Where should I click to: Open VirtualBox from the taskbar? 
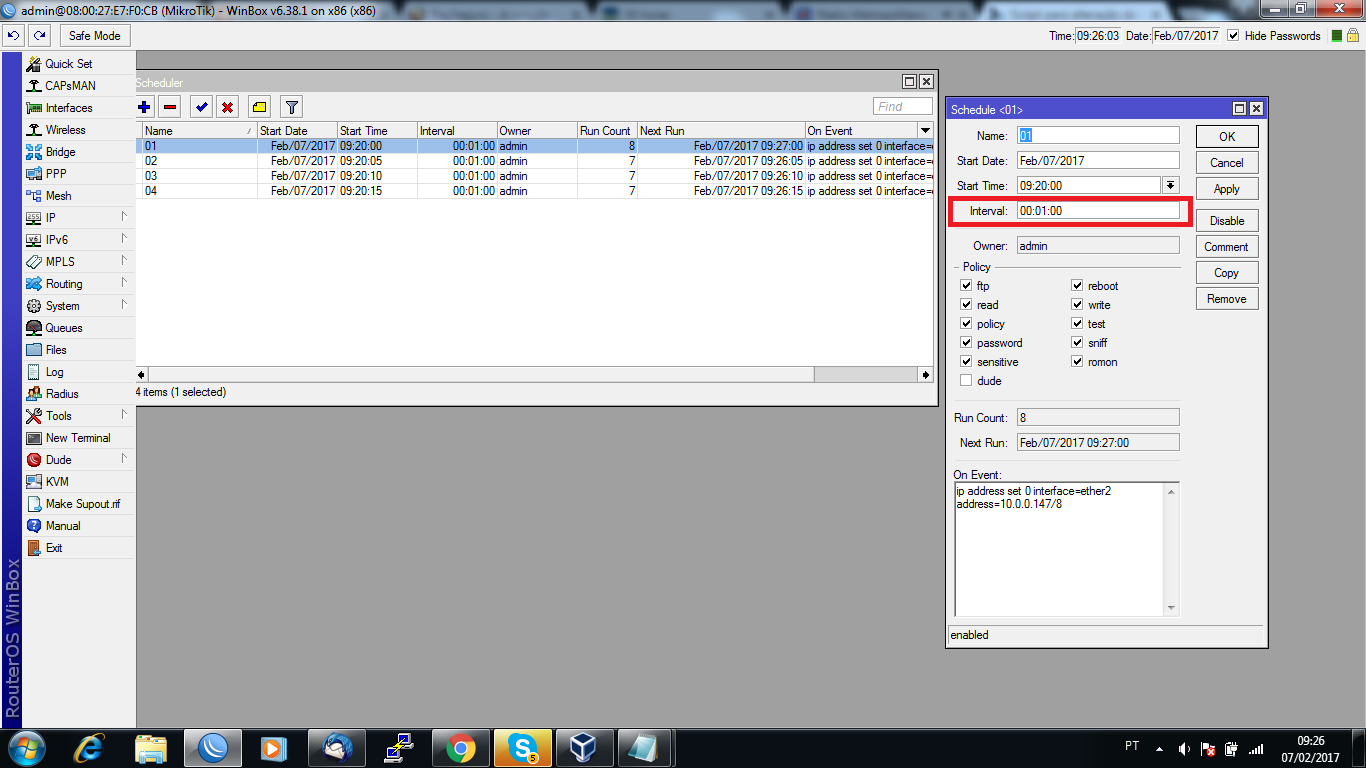[x=583, y=747]
